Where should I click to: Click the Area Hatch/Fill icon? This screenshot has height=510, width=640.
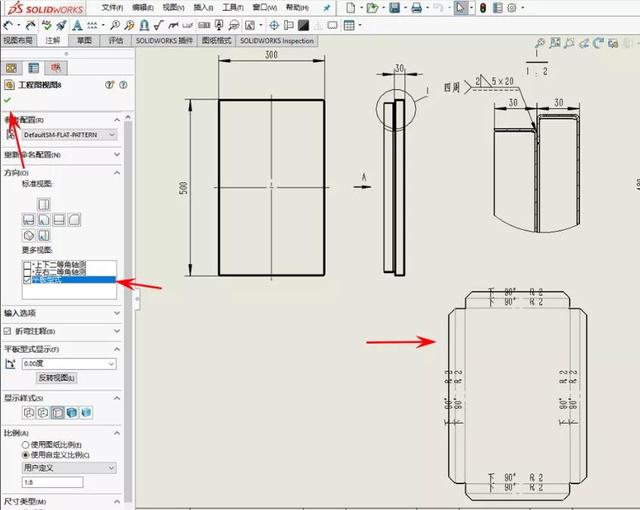(x=303, y=25)
